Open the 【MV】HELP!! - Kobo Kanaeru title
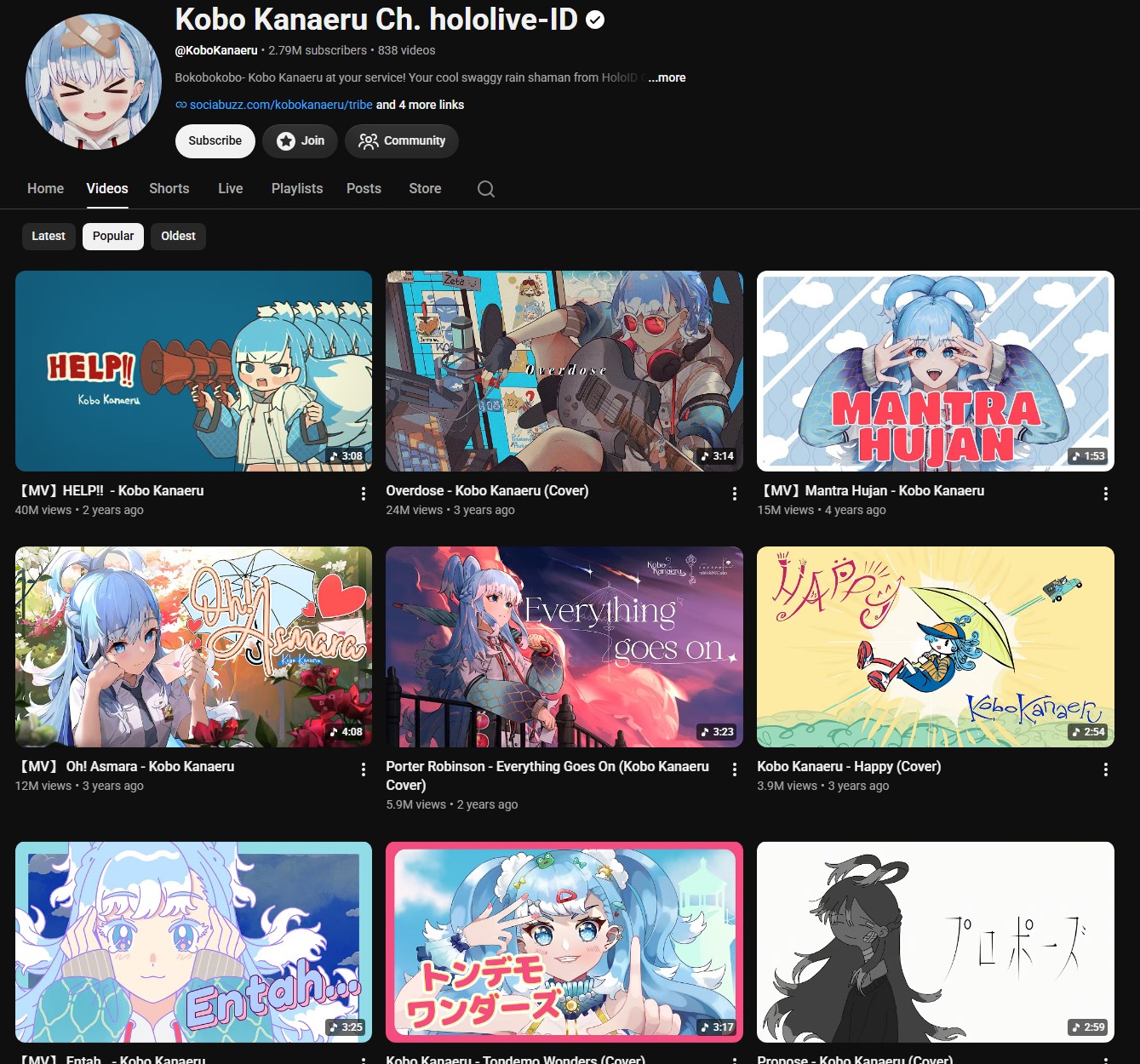 (x=110, y=491)
